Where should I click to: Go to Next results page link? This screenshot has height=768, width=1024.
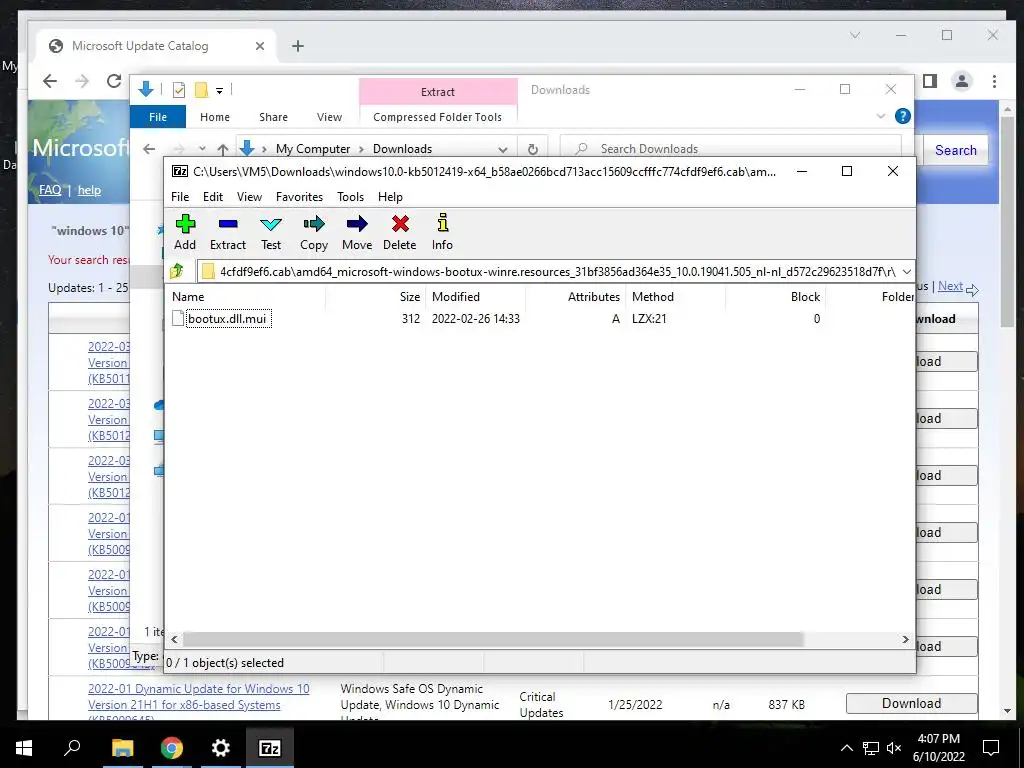(x=950, y=286)
